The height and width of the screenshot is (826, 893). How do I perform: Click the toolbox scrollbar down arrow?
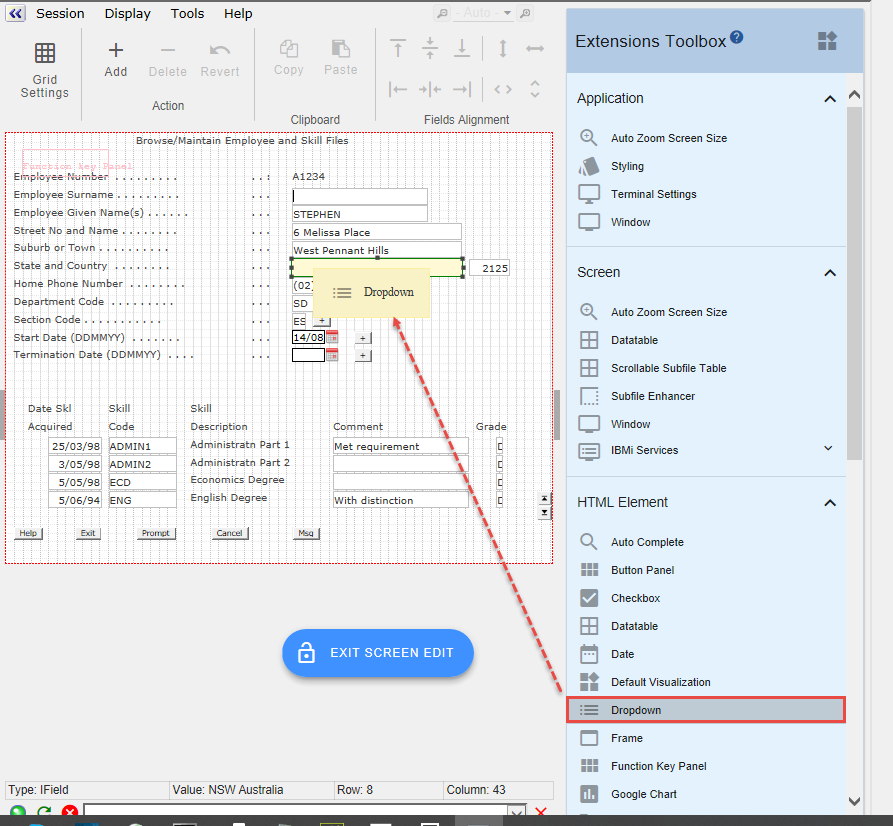pos(854,801)
